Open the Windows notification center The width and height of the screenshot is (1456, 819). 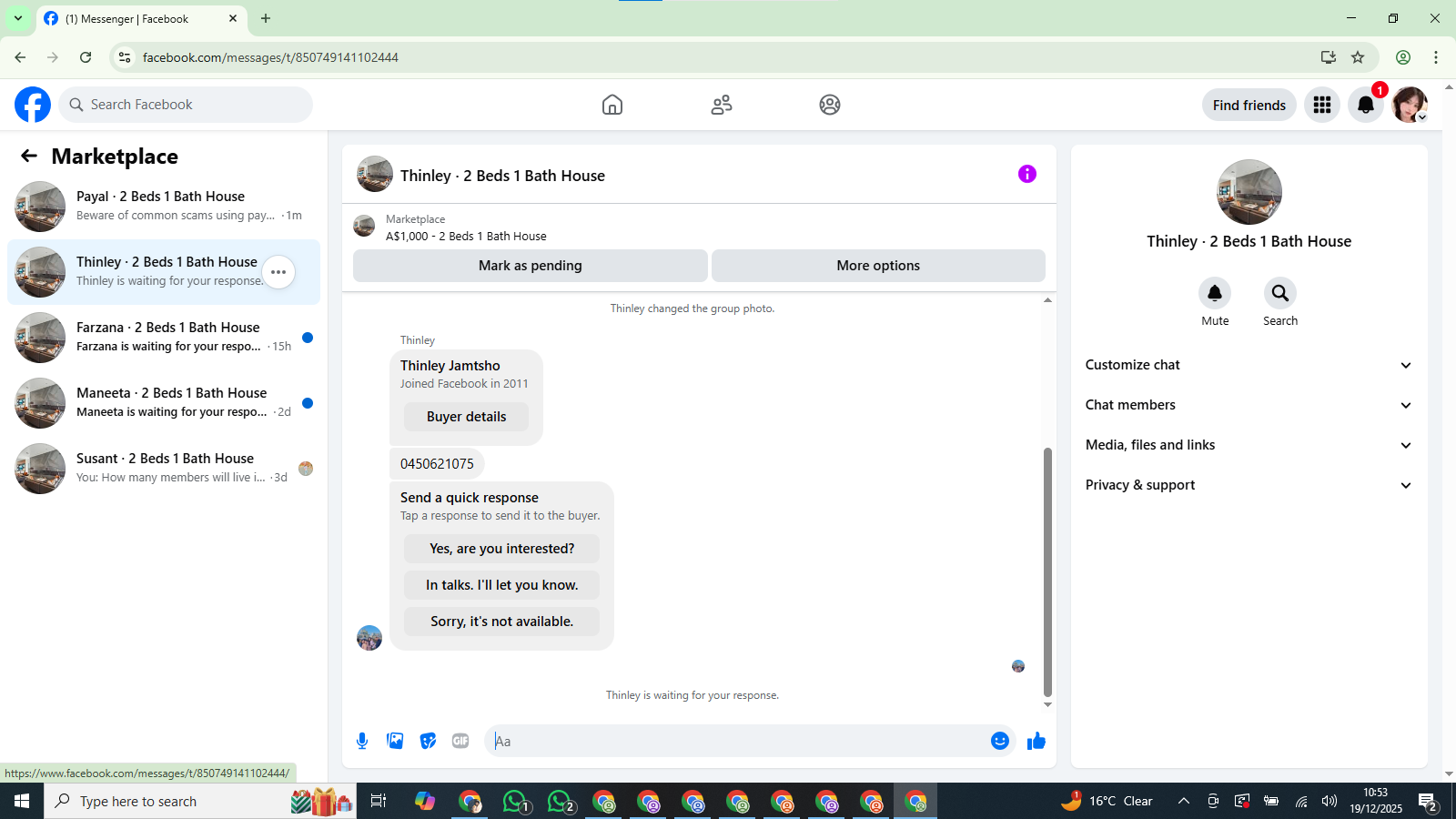click(x=1429, y=801)
